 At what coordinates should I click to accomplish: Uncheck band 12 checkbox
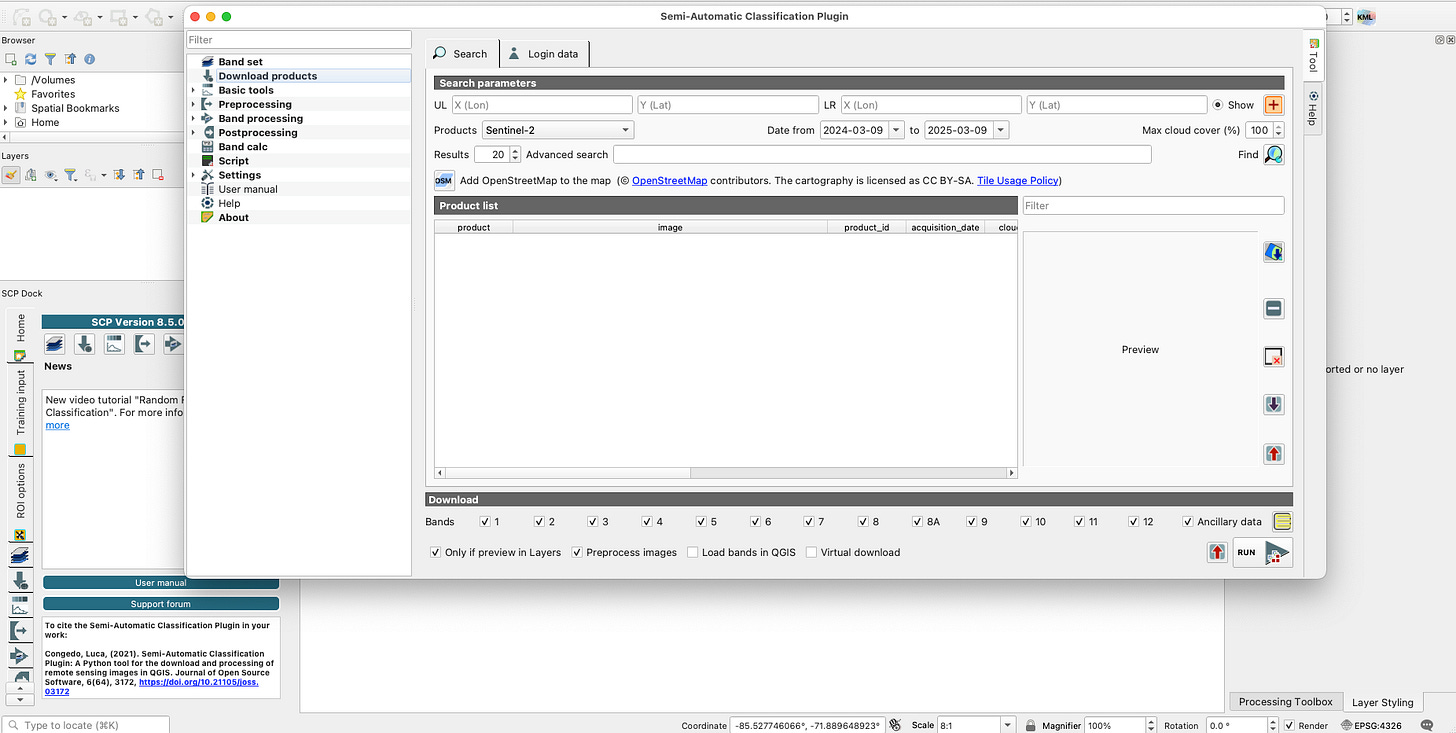(x=1134, y=521)
